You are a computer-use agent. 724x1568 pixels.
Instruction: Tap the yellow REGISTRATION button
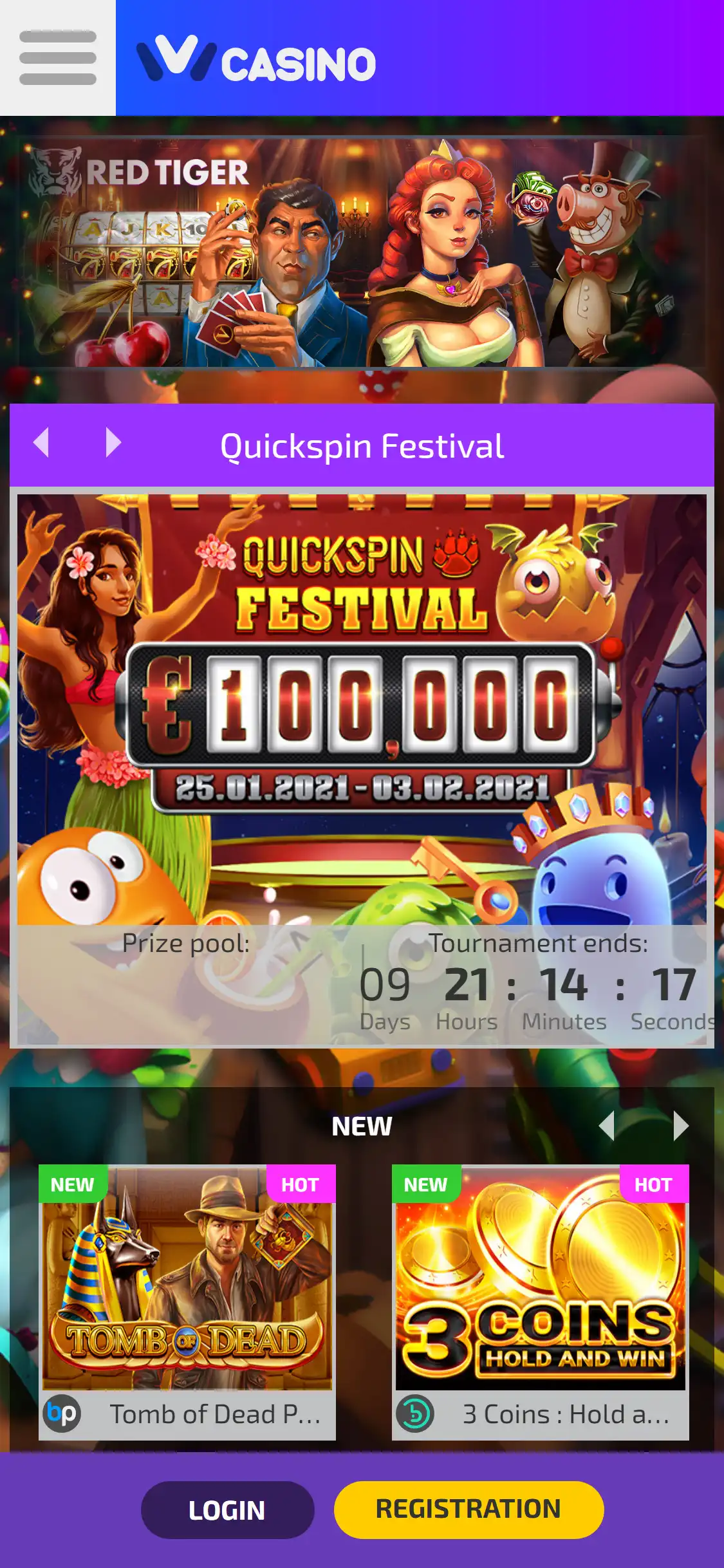pyautogui.click(x=469, y=1510)
